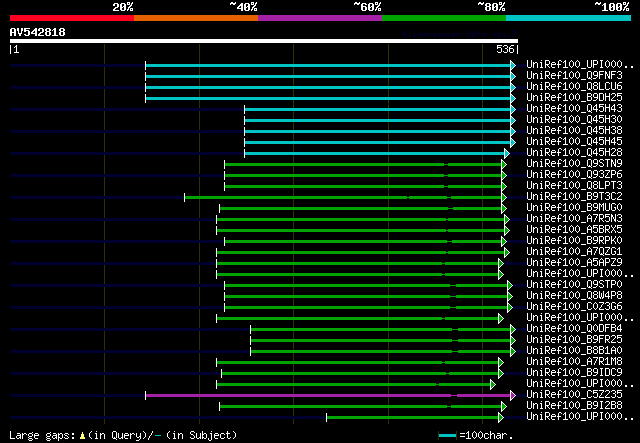Image resolution: width=640 pixels, height=443 pixels.
Task: Select the UniRef100_A7R5N3 label
Action: click(574, 219)
